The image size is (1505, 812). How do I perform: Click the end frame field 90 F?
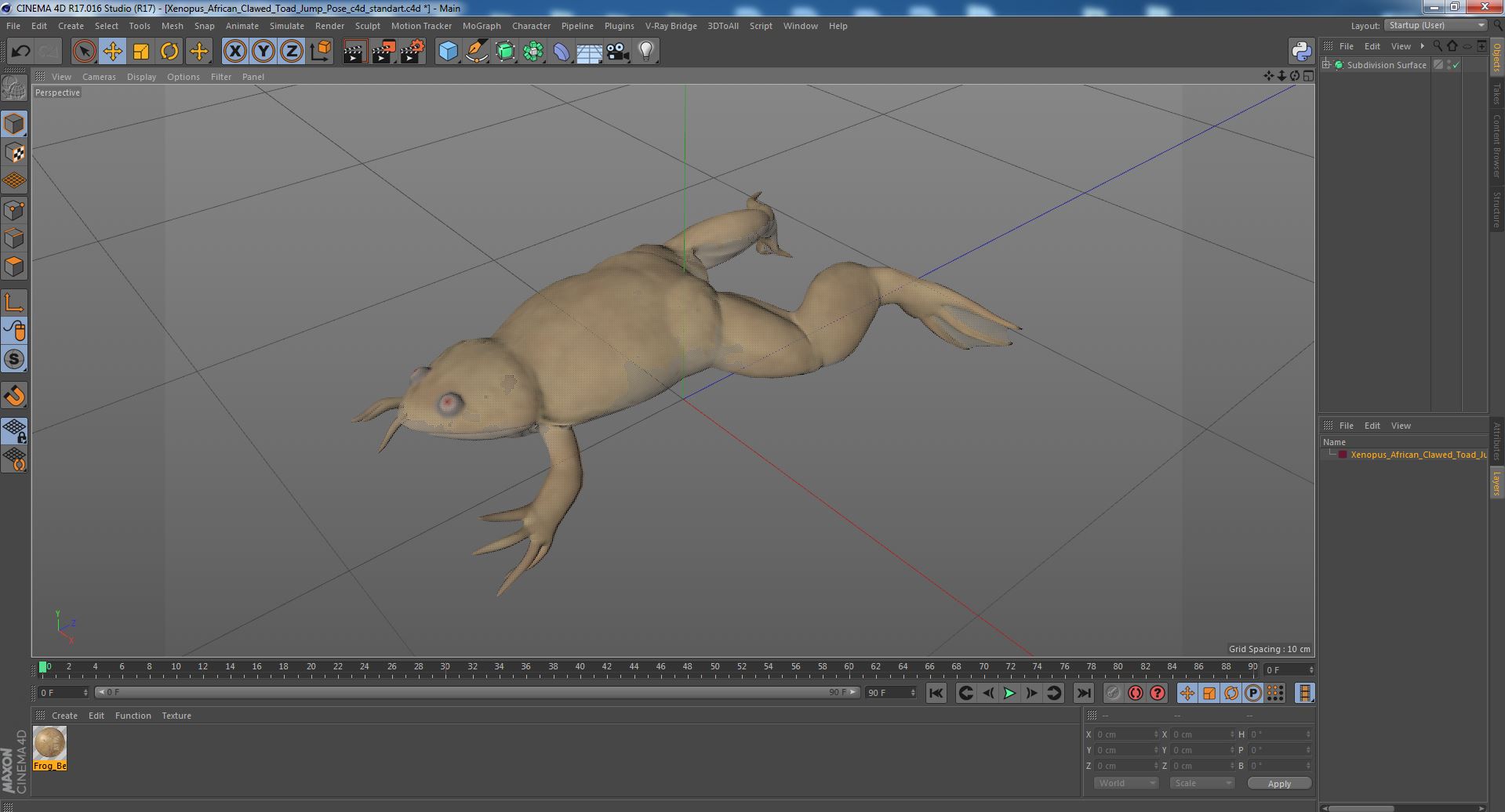(x=890, y=693)
